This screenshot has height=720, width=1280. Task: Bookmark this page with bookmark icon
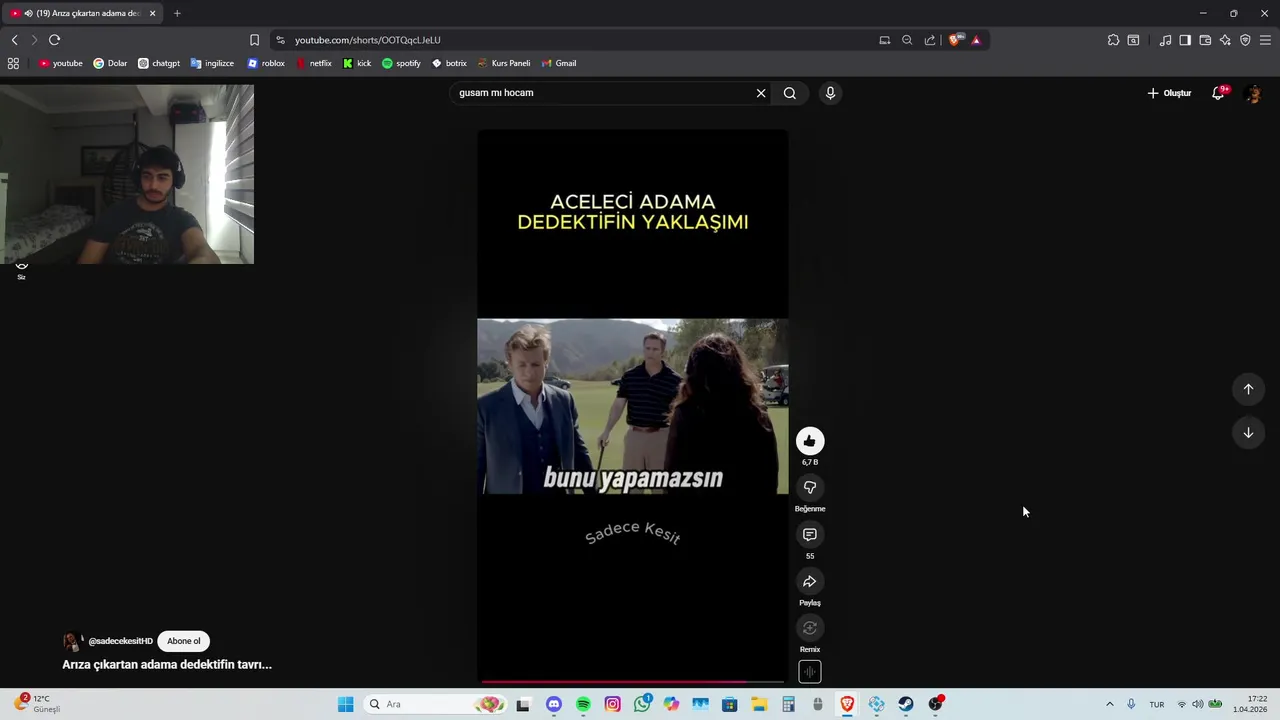point(254,40)
